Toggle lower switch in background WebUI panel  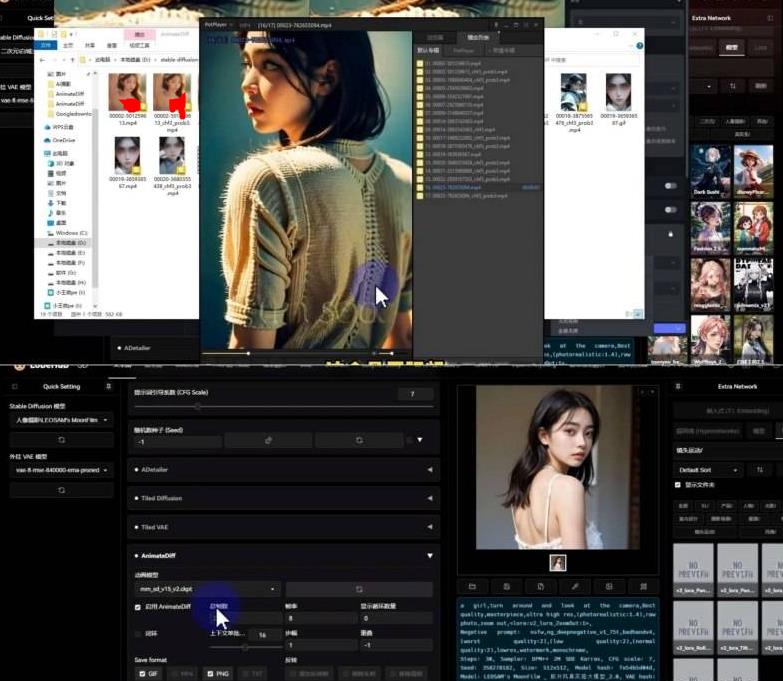click(x=671, y=210)
